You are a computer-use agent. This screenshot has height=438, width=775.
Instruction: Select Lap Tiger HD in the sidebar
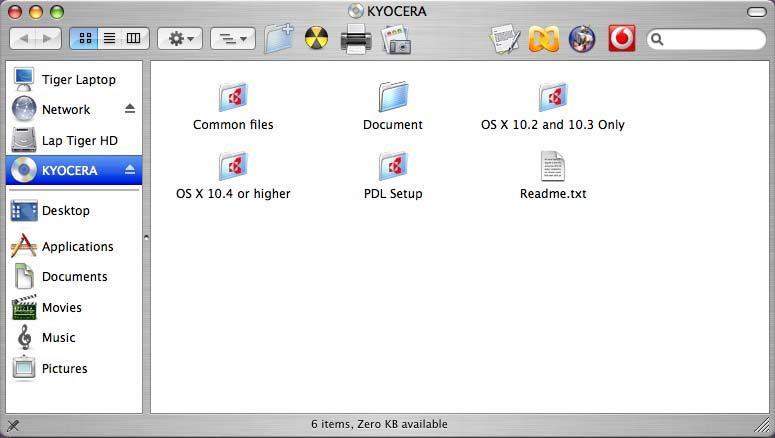pyautogui.click(x=74, y=140)
